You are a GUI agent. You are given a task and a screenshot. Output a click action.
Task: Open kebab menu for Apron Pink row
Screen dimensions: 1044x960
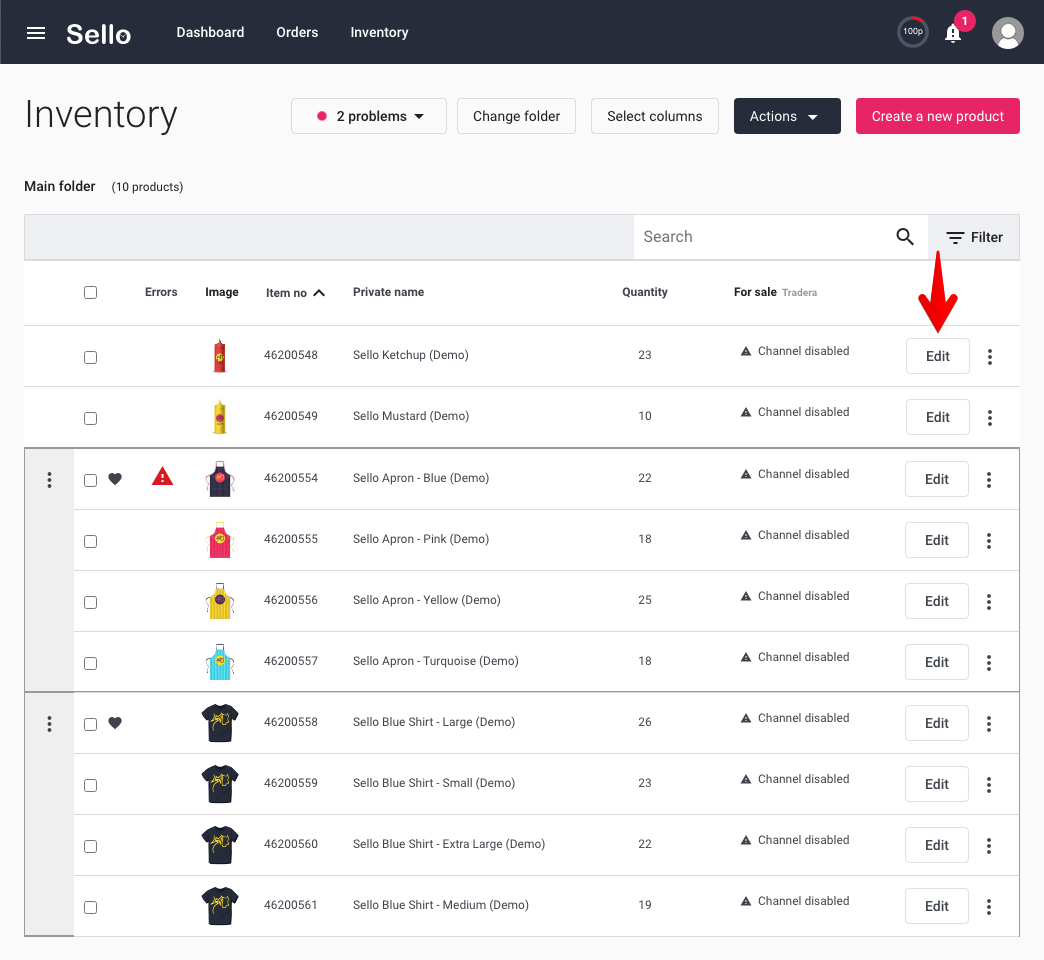point(989,541)
